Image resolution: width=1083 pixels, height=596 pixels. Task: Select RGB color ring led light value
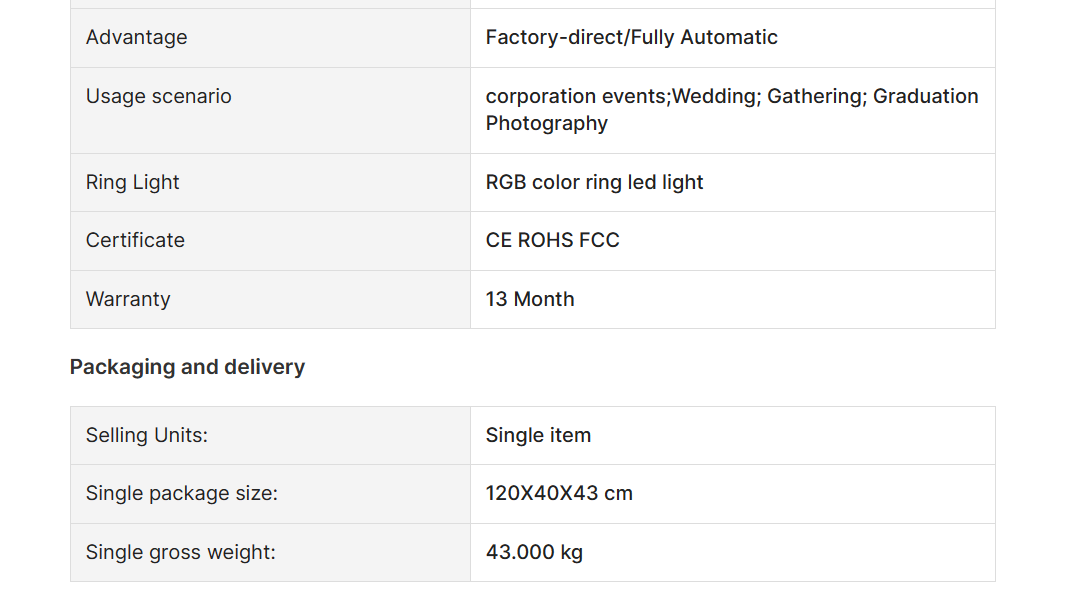[594, 182]
